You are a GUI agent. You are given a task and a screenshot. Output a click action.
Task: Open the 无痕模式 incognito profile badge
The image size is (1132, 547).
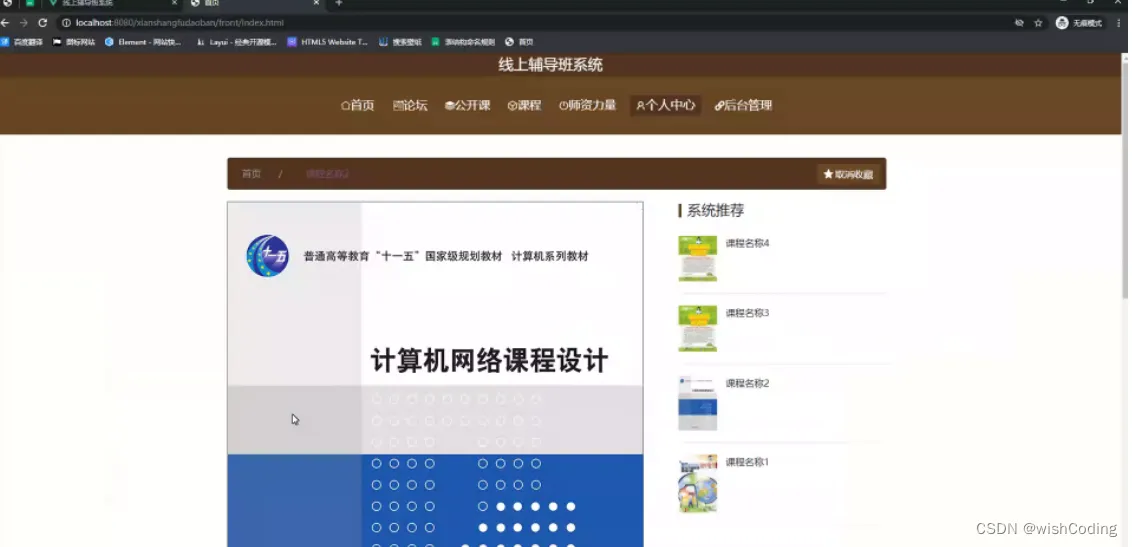coord(1080,23)
